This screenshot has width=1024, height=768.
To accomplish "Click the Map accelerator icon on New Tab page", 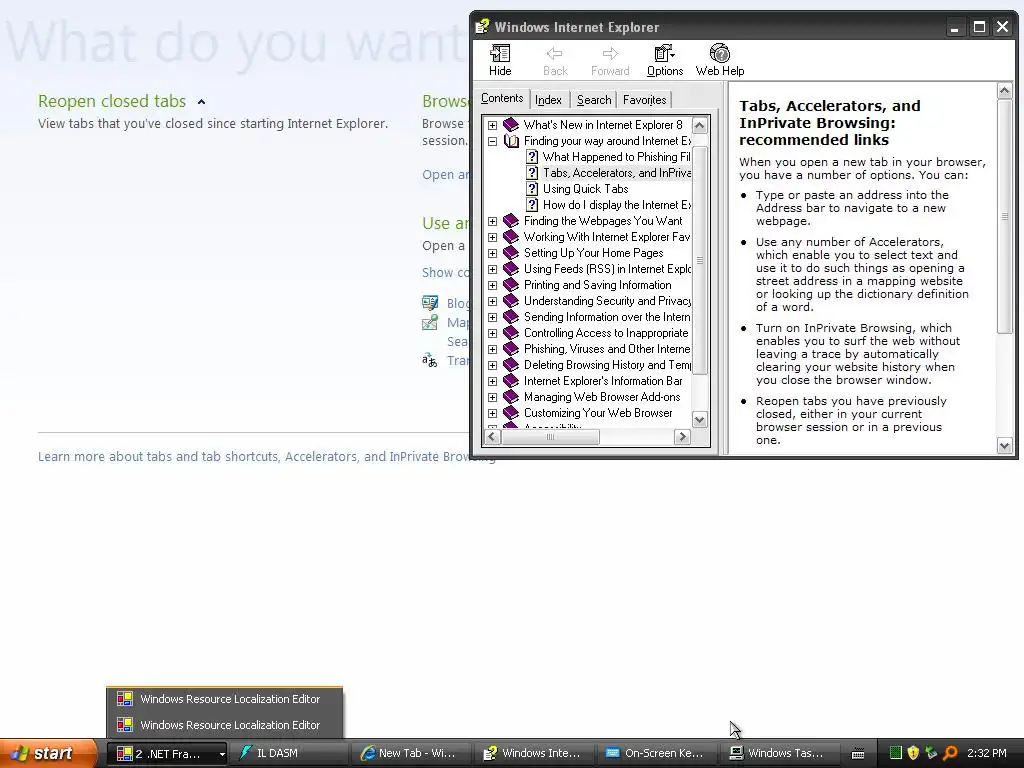I will tap(430, 323).
